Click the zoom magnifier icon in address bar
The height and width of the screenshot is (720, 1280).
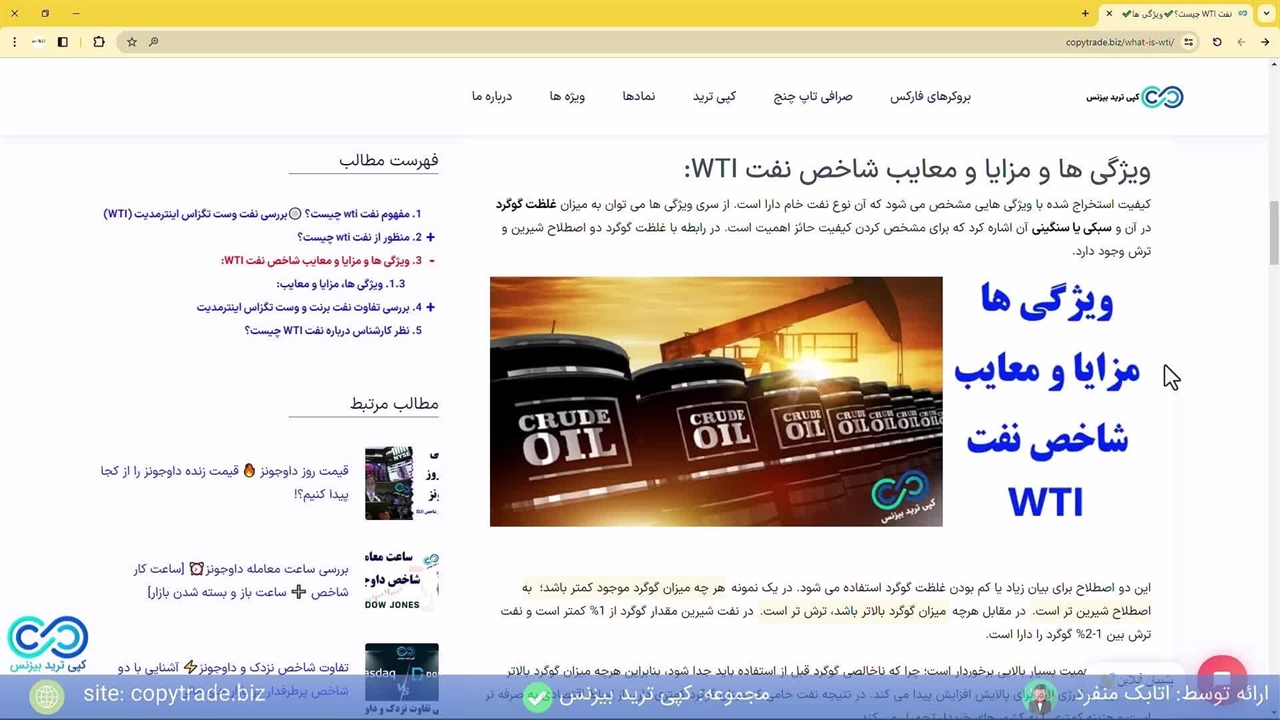(153, 42)
